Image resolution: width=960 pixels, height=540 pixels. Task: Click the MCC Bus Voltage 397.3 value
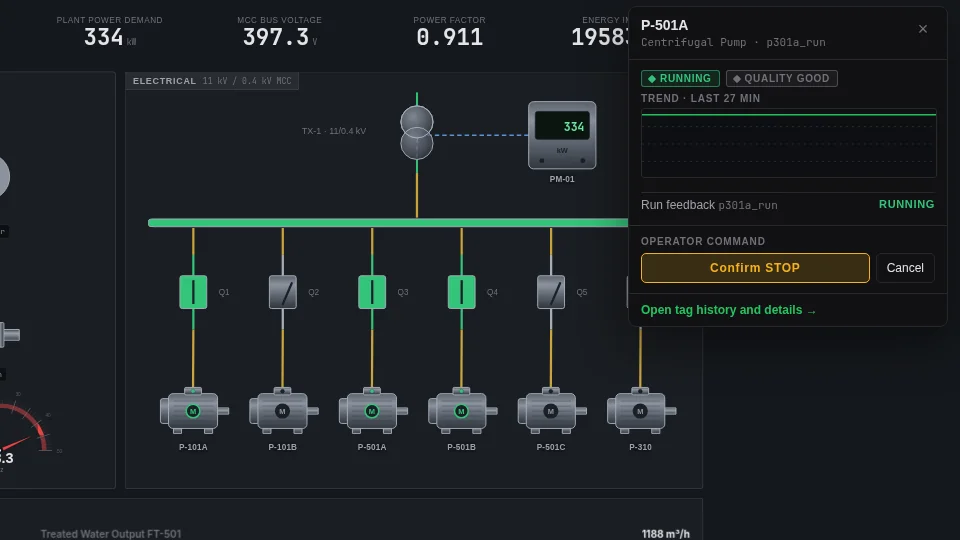276,37
